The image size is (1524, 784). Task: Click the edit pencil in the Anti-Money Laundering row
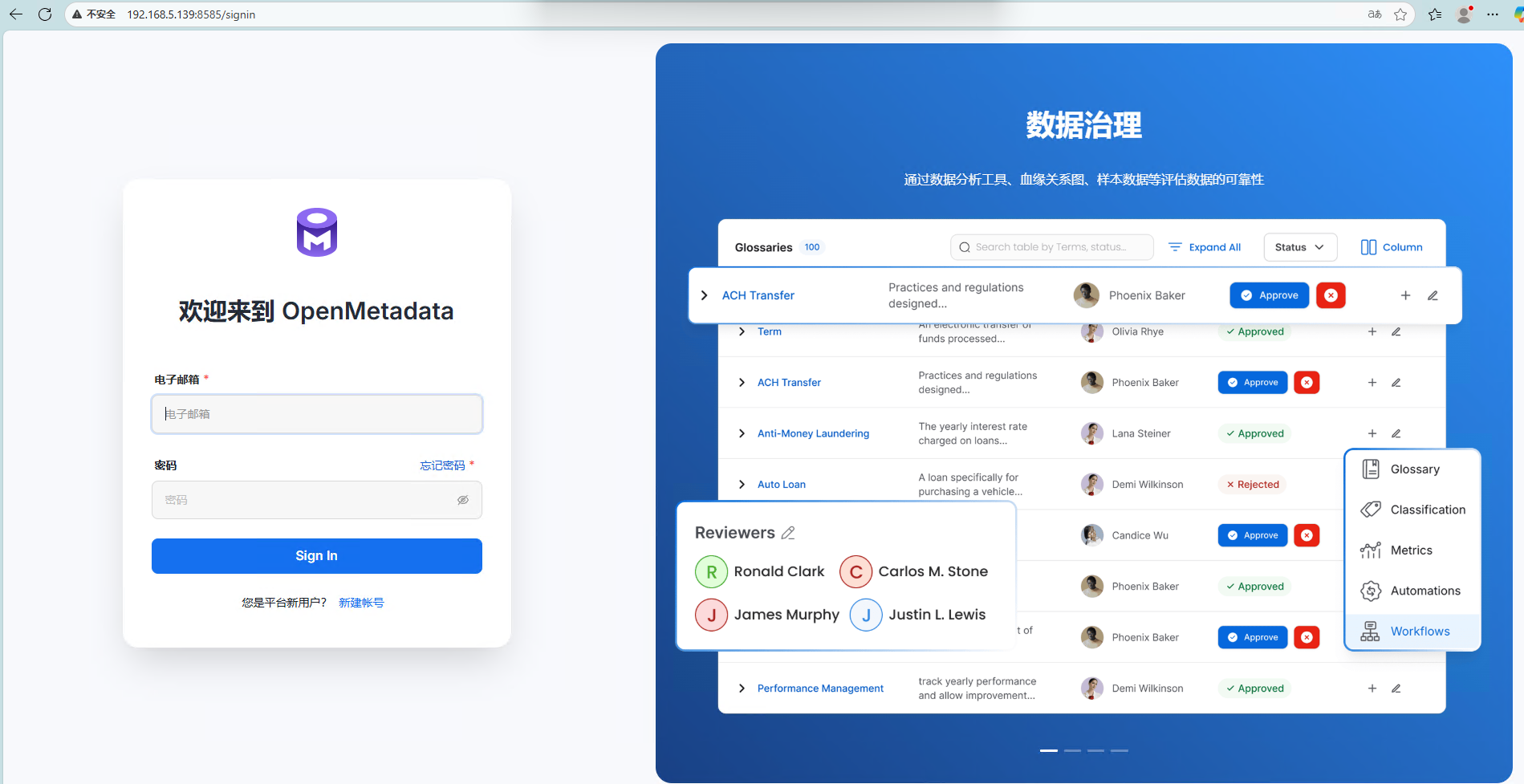pos(1396,433)
